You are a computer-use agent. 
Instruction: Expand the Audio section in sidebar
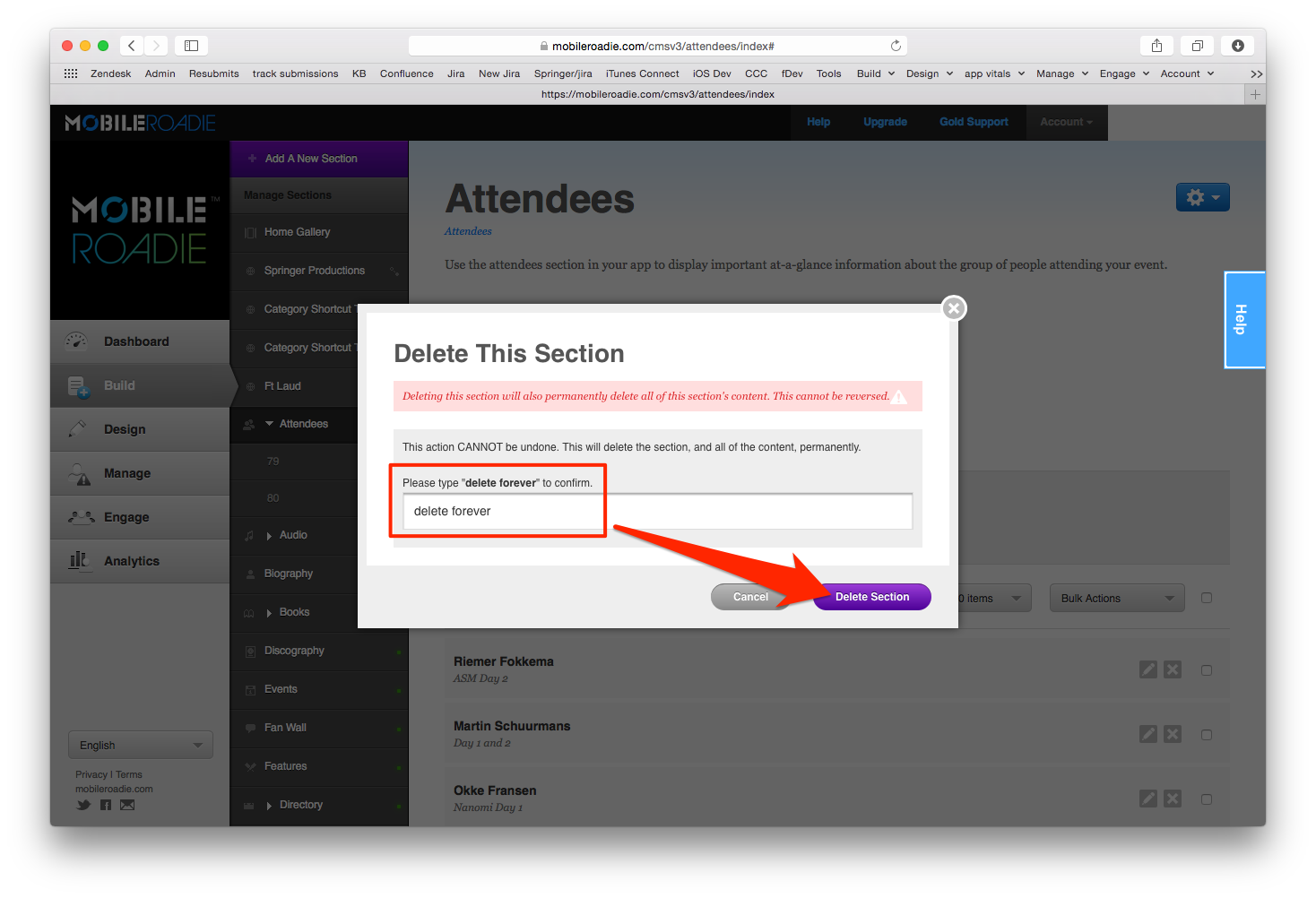(269, 536)
